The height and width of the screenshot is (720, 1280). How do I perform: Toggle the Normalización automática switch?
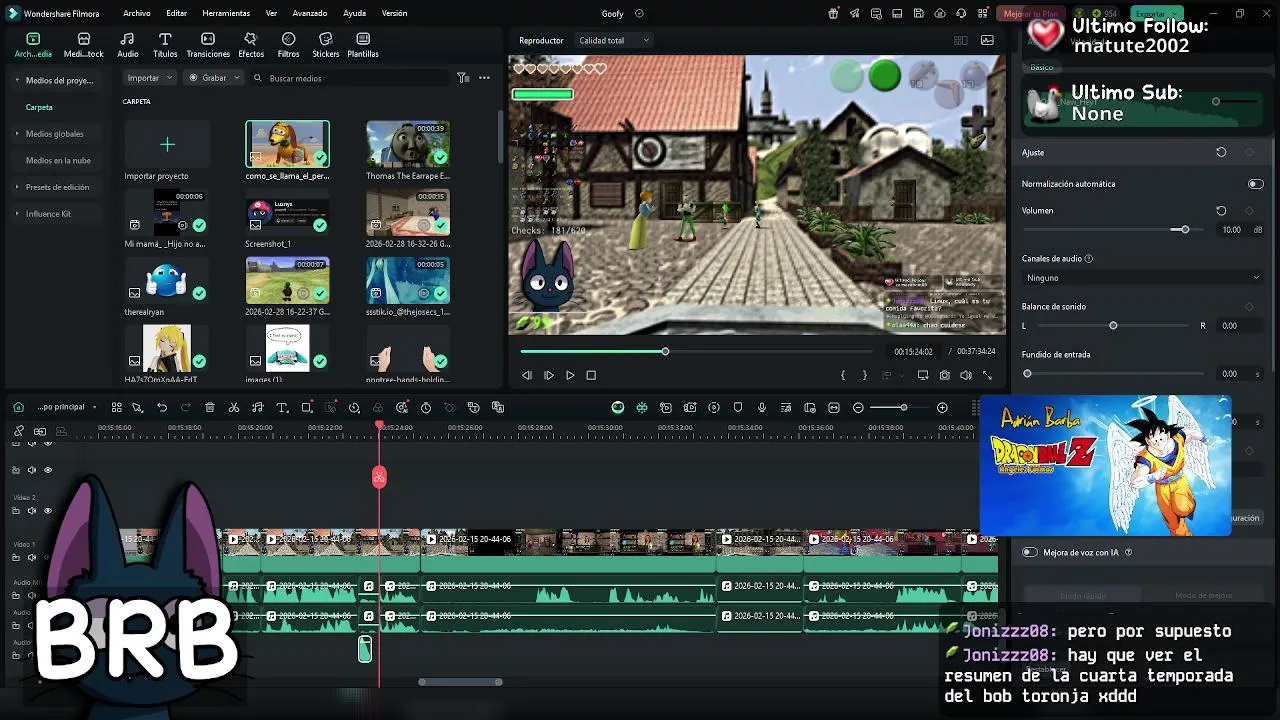(x=1255, y=184)
